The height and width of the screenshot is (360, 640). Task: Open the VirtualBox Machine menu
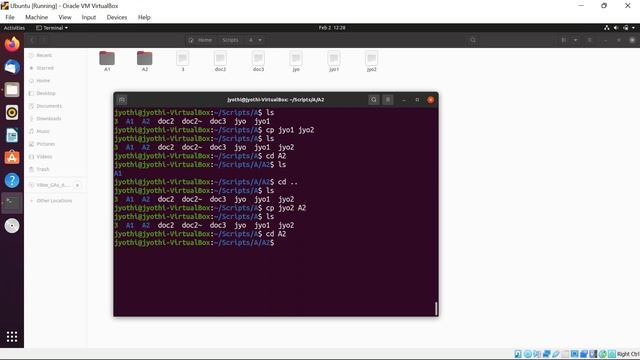point(36,17)
